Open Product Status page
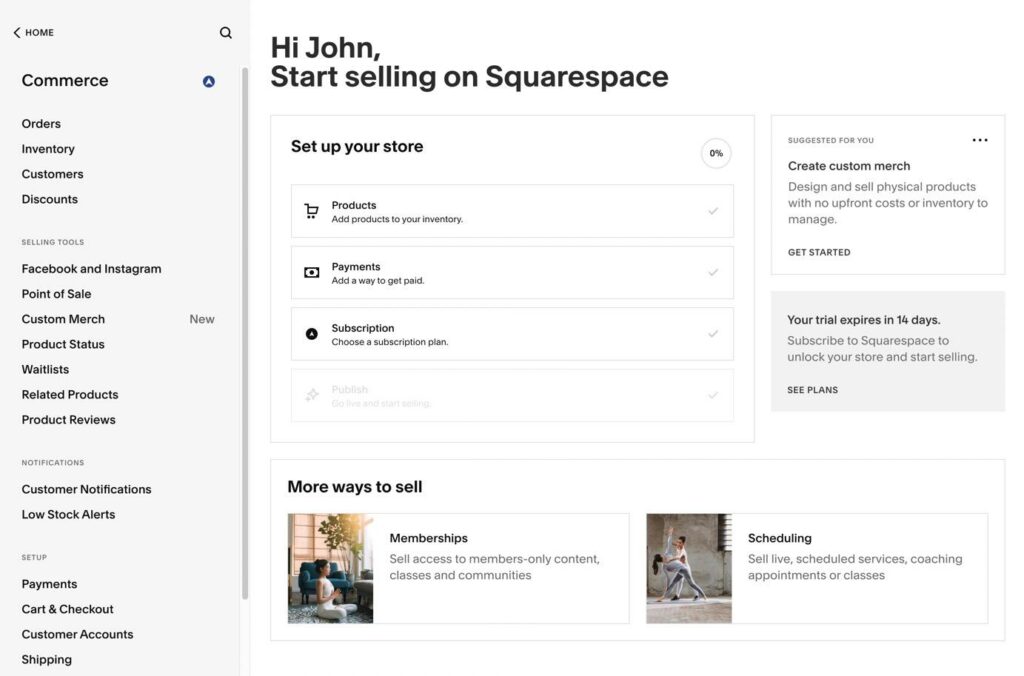Viewport: 1024px width, 676px height. [x=63, y=344]
